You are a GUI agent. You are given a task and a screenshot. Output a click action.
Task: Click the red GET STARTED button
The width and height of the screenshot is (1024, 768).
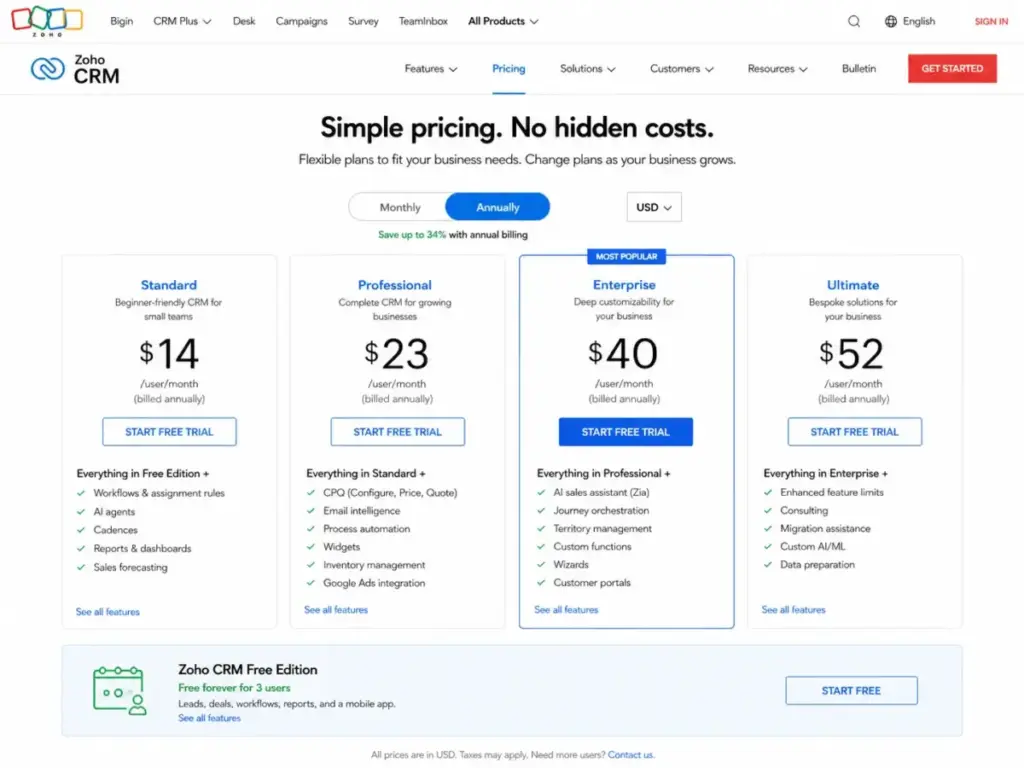952,69
